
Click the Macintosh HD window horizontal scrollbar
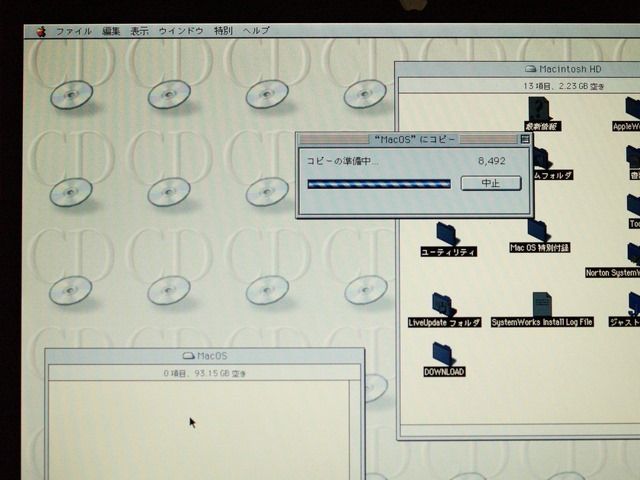(520, 430)
